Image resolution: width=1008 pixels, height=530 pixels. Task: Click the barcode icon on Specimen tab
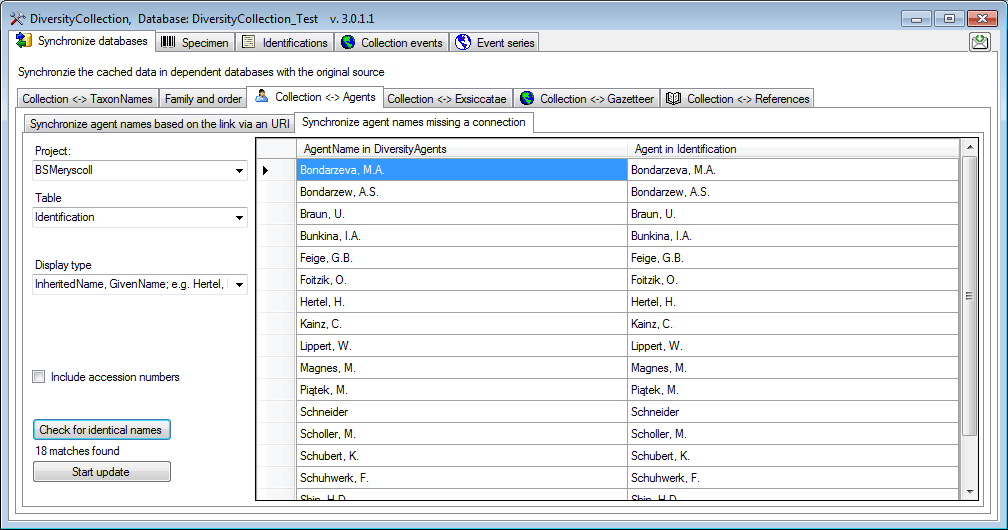168,42
